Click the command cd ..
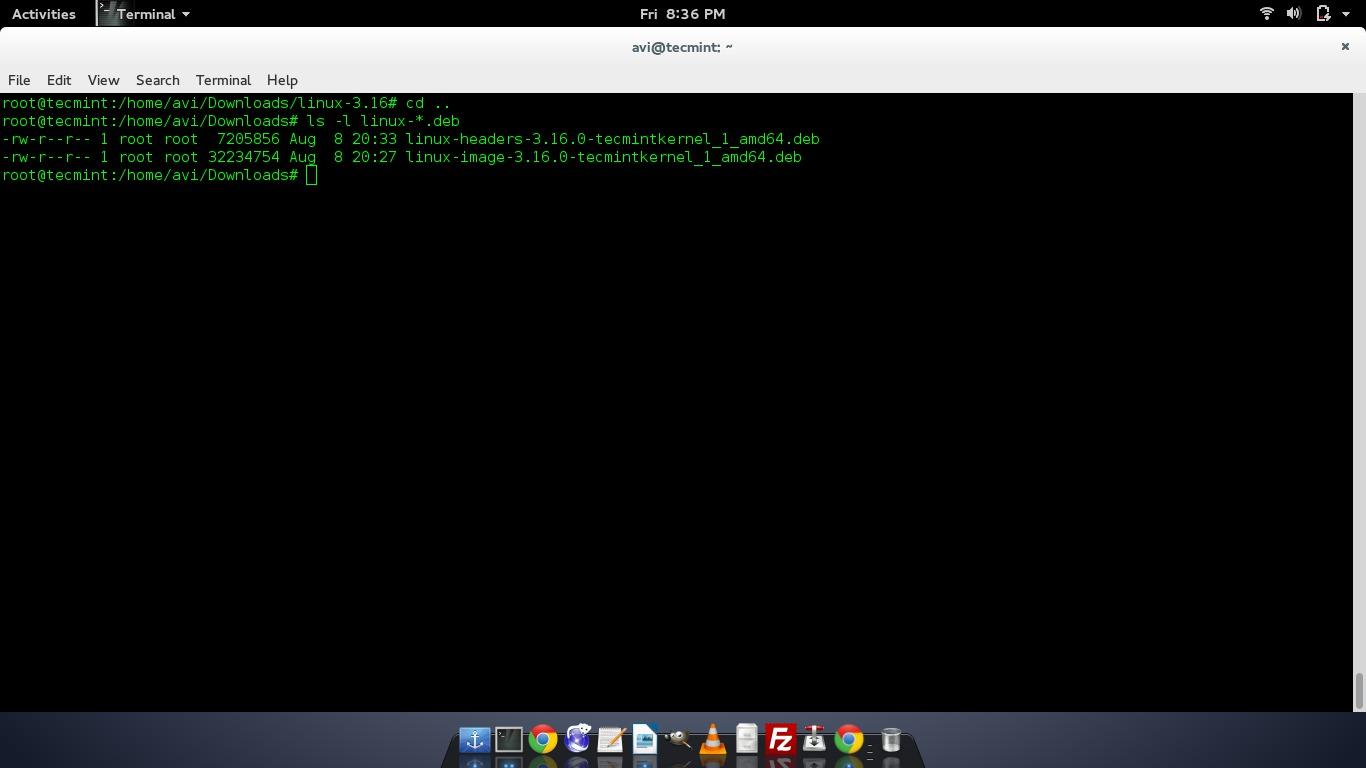 point(415,103)
